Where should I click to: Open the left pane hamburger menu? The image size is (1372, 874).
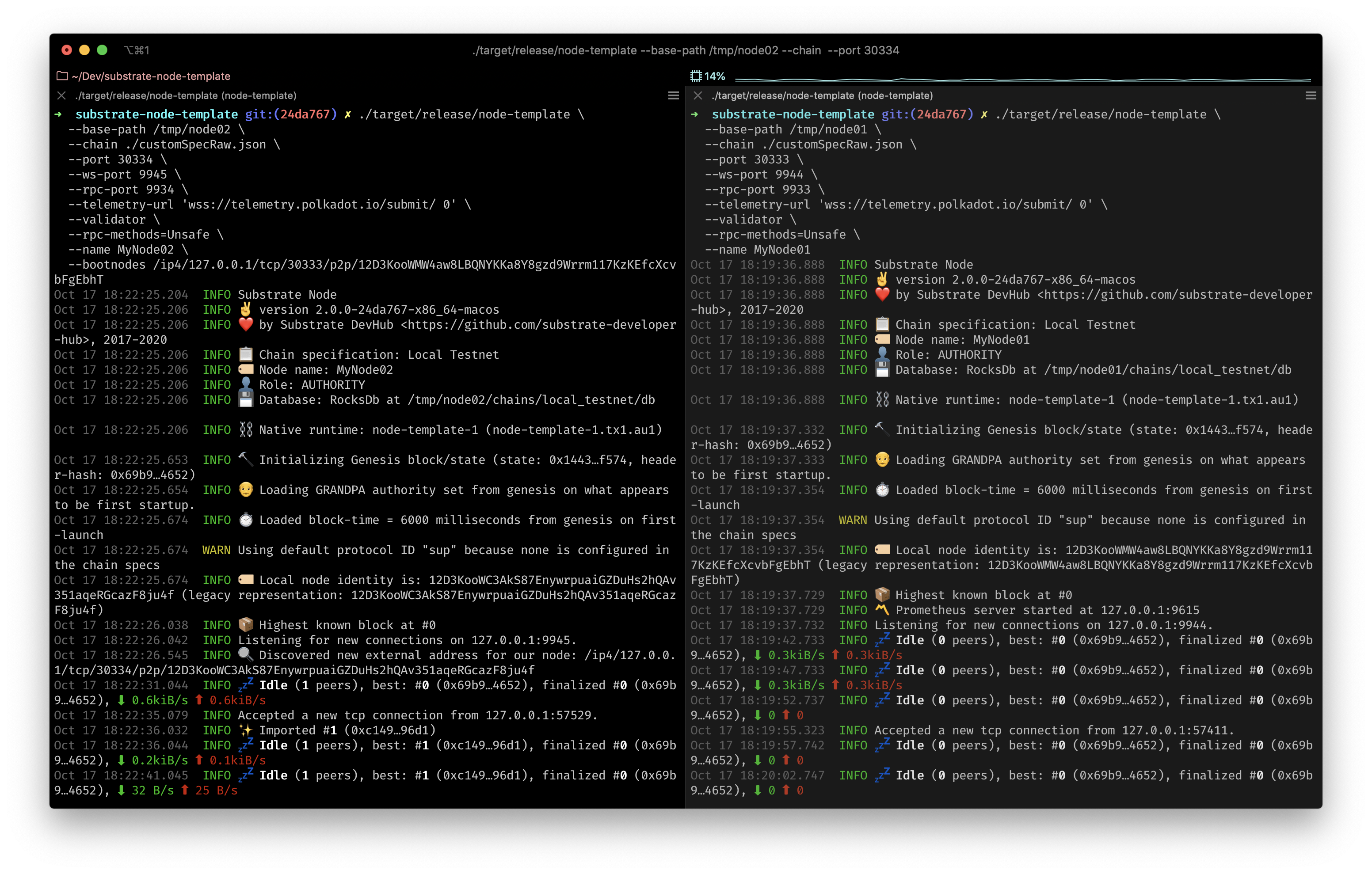tap(674, 96)
